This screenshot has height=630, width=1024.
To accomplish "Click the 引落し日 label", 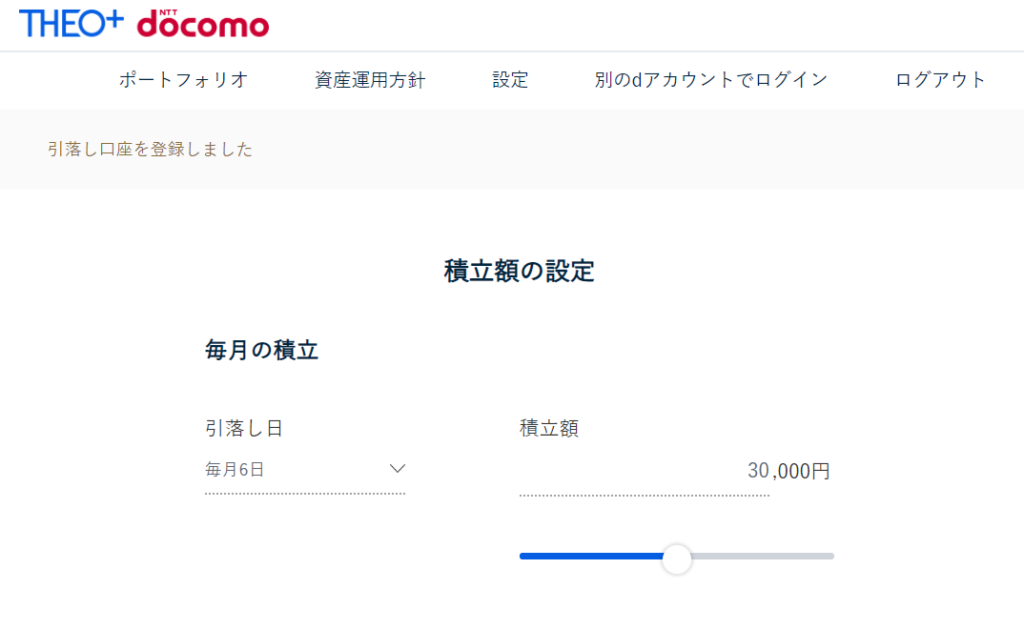I will 244,428.
